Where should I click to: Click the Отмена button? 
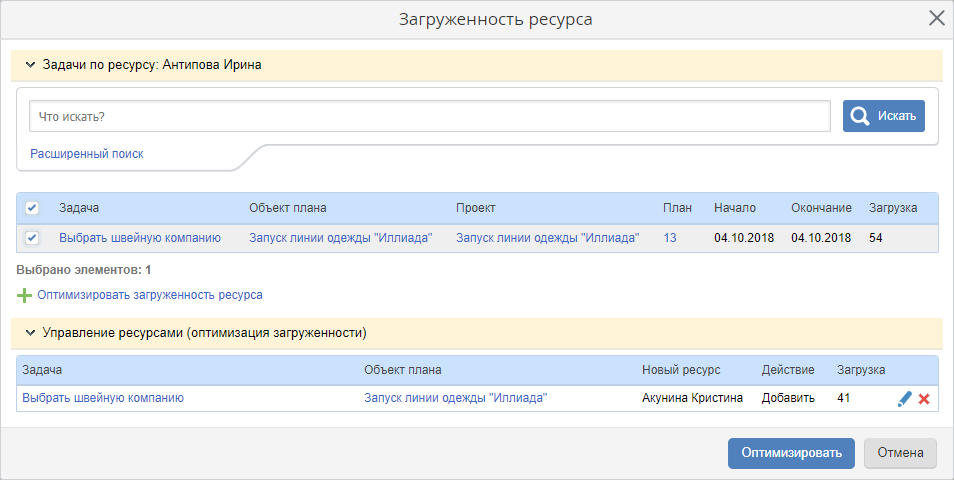click(900, 452)
